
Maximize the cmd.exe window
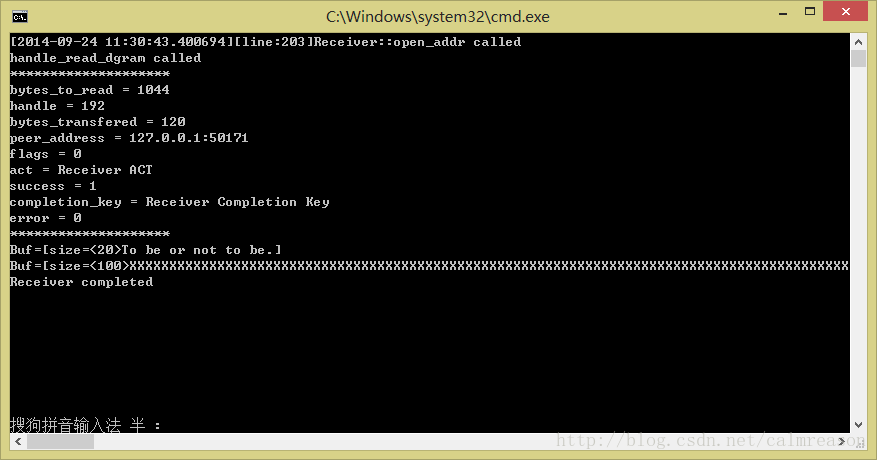(x=810, y=12)
